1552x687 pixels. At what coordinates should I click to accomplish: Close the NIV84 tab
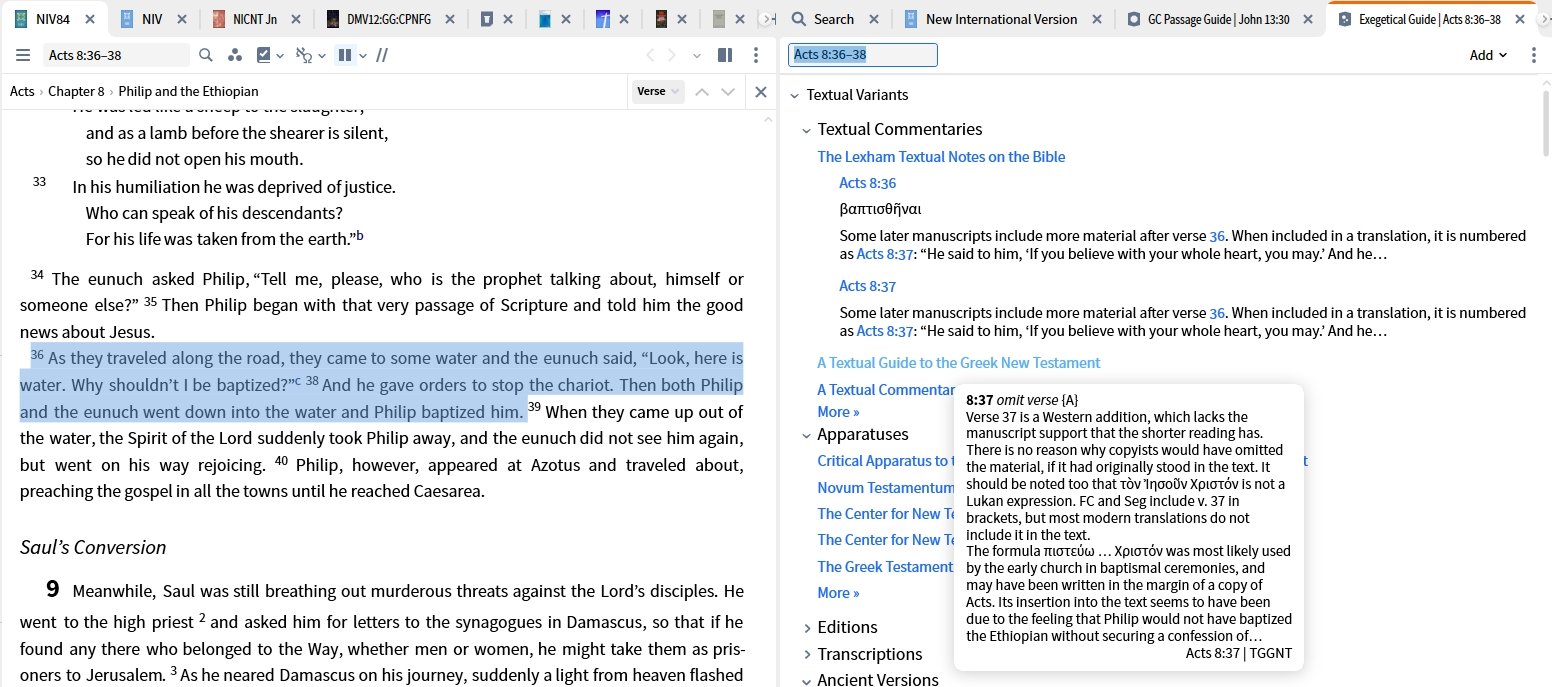[x=92, y=19]
